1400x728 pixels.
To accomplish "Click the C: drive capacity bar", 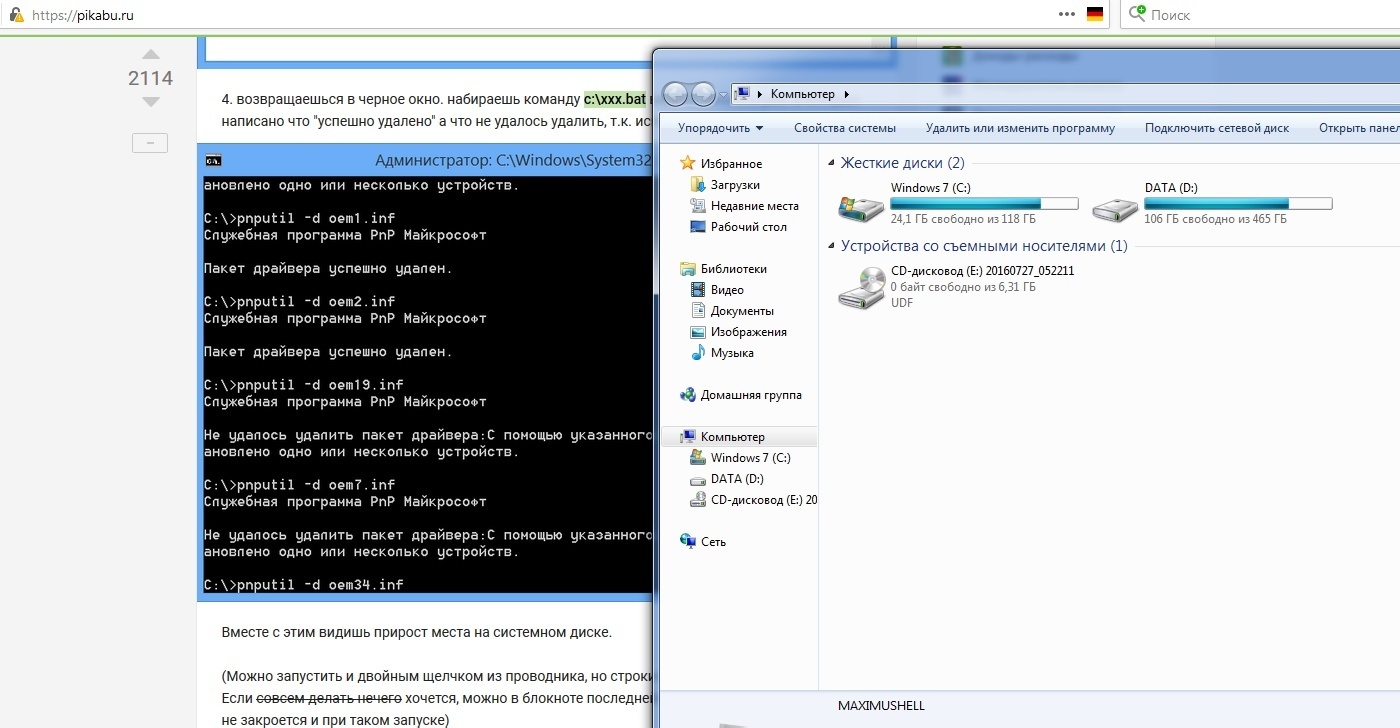I will [985, 203].
